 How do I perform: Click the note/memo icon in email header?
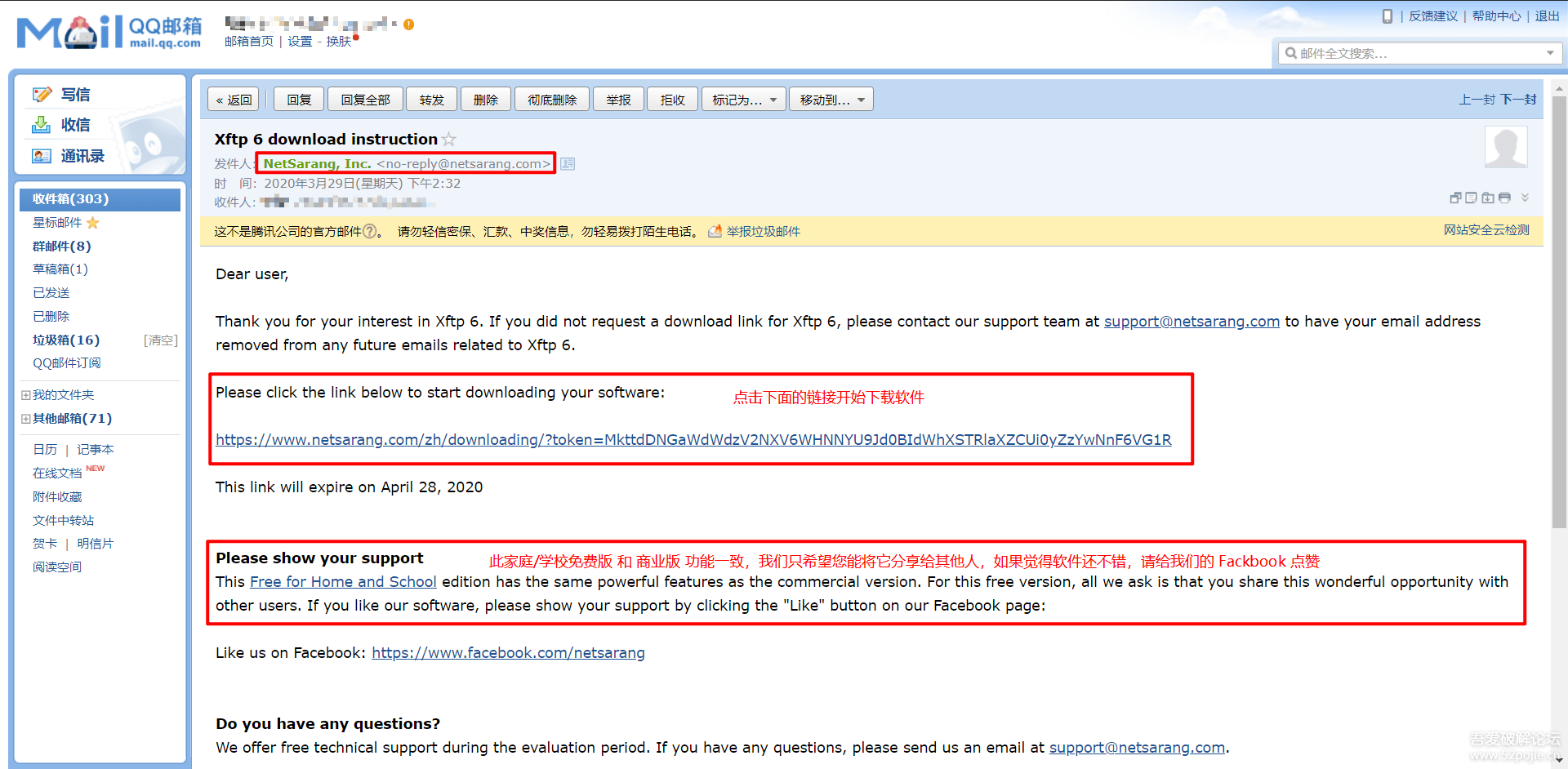1472,198
